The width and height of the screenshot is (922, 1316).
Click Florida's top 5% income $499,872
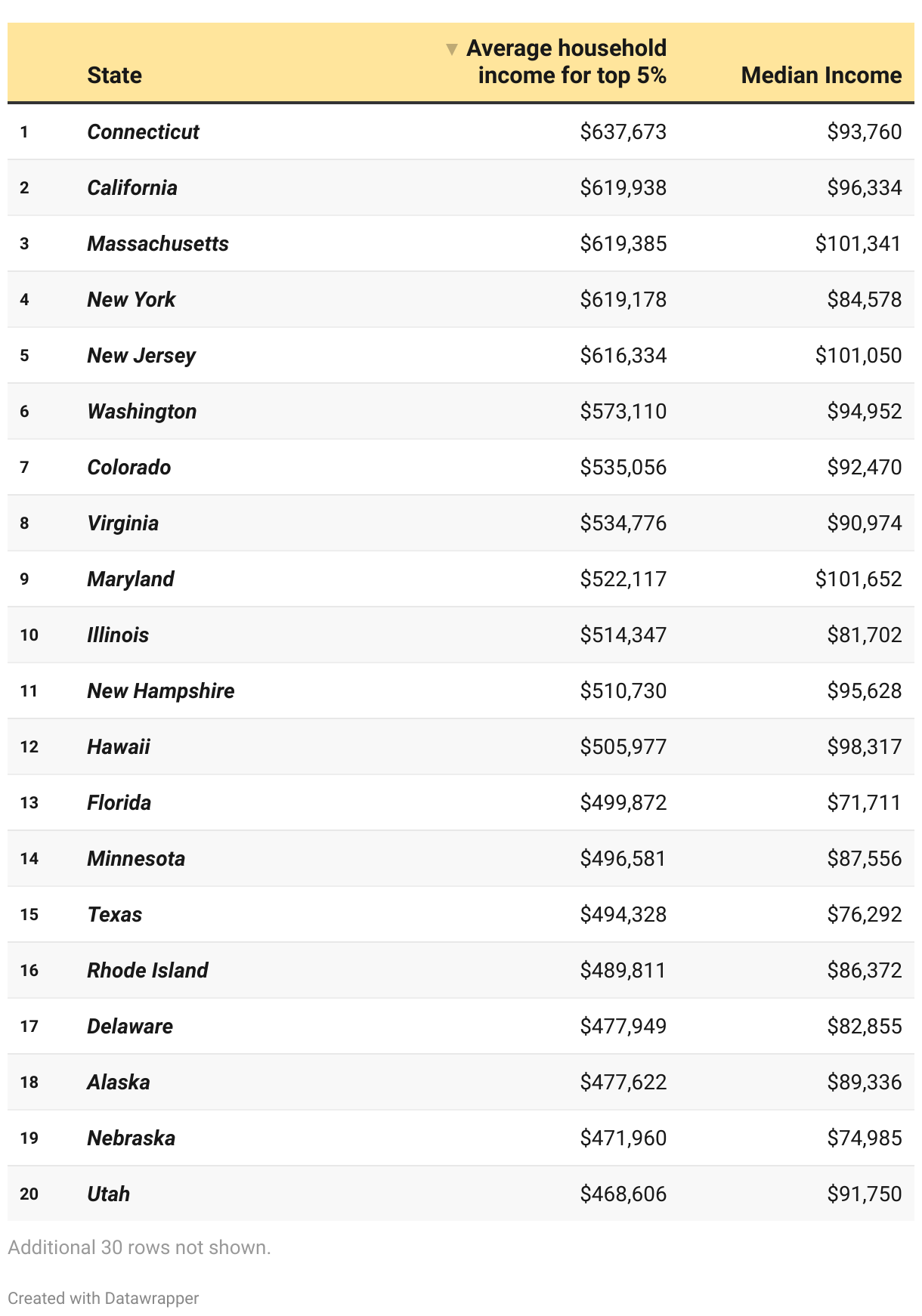click(623, 803)
